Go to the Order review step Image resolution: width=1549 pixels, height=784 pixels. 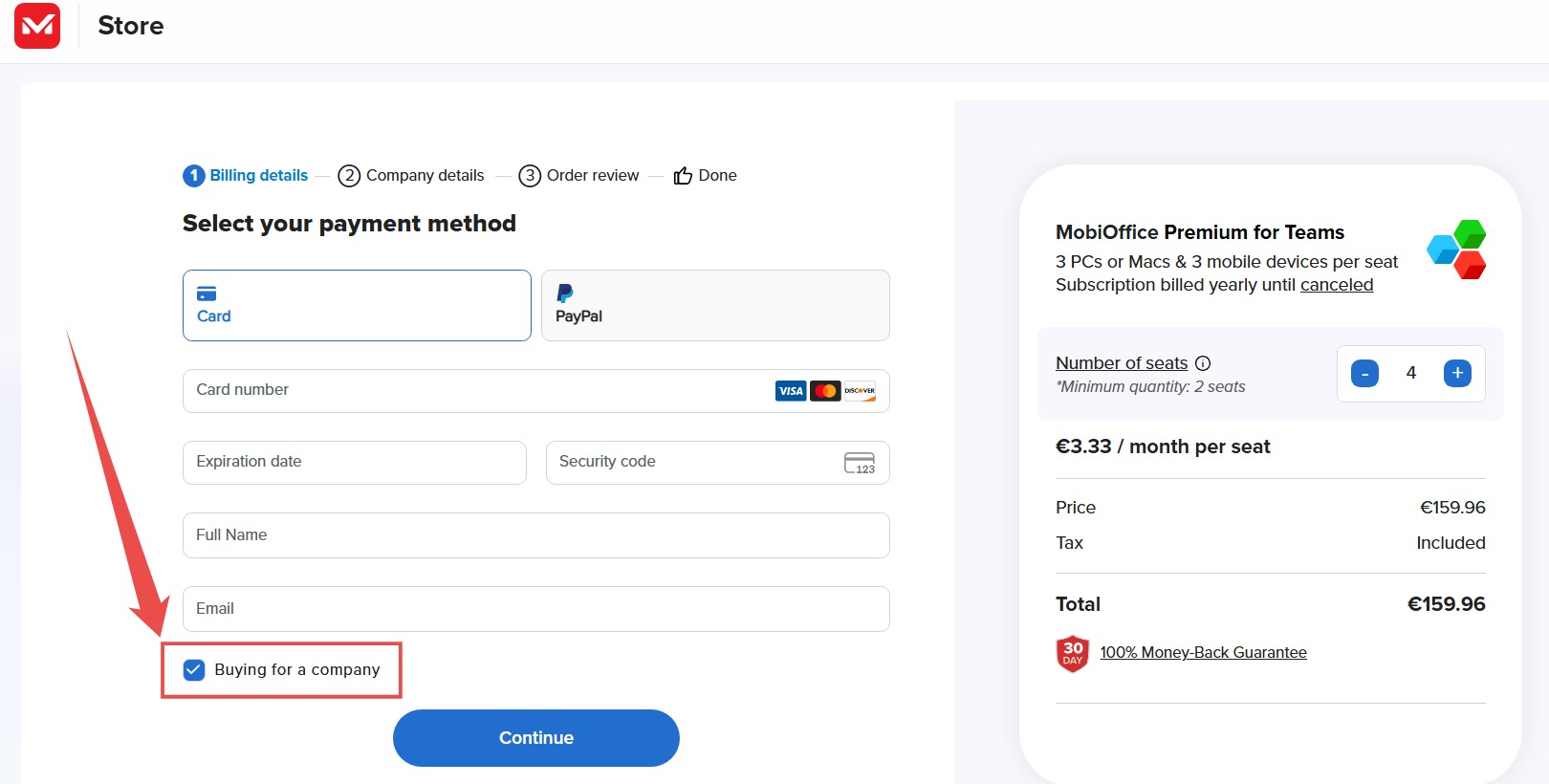pos(578,175)
